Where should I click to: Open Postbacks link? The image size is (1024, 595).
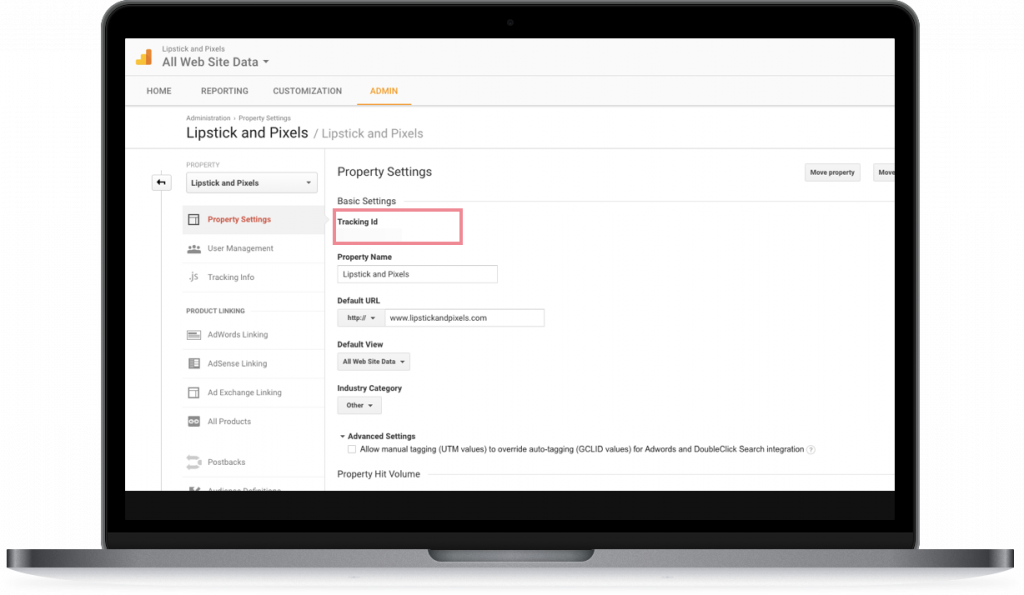(227, 462)
